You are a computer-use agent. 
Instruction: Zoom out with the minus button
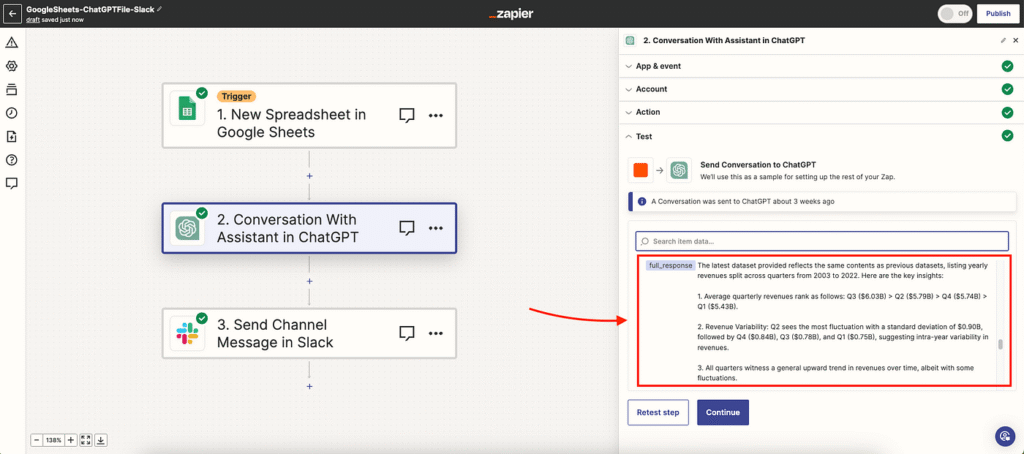(37, 440)
